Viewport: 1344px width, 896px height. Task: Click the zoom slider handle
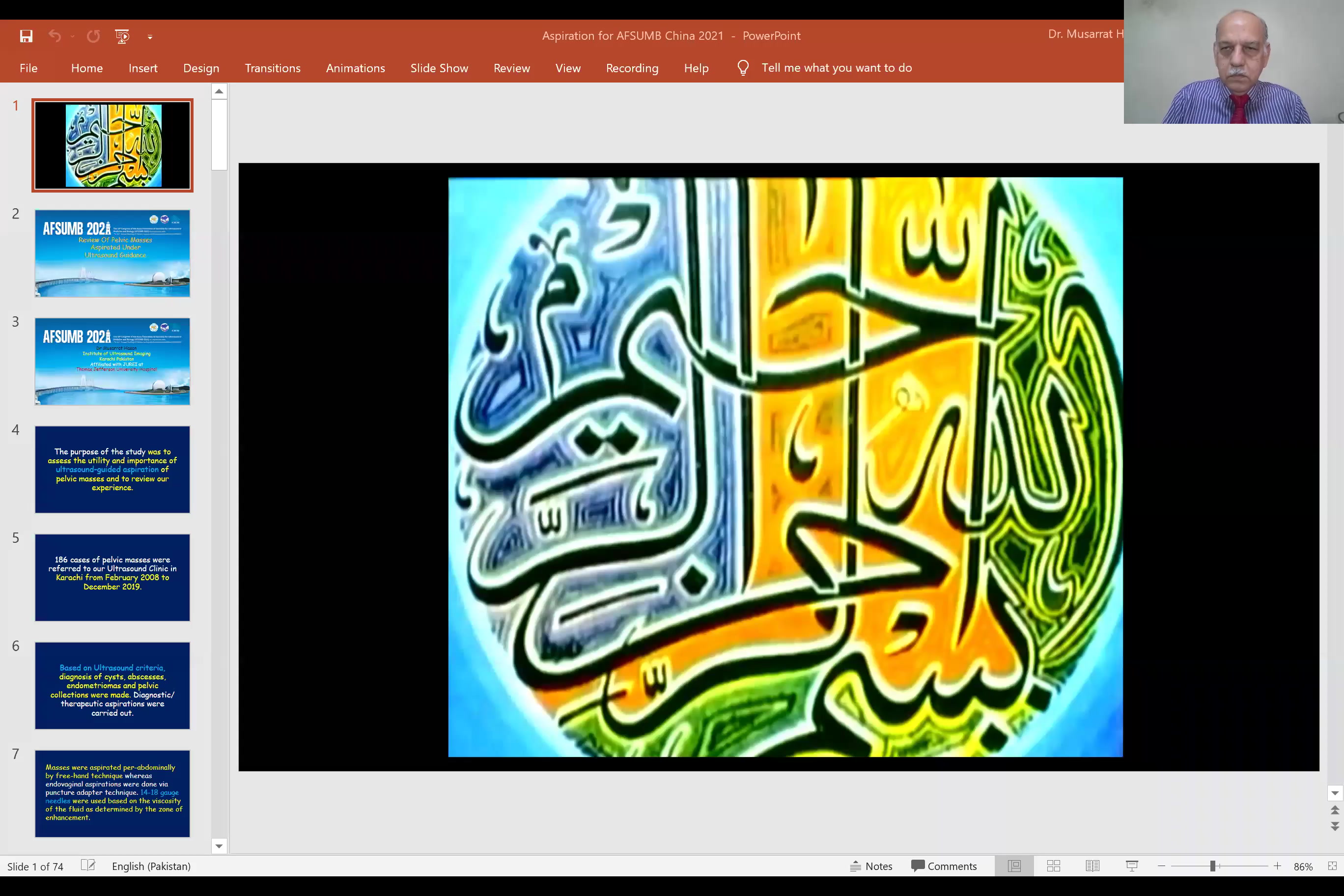pos(1212,866)
